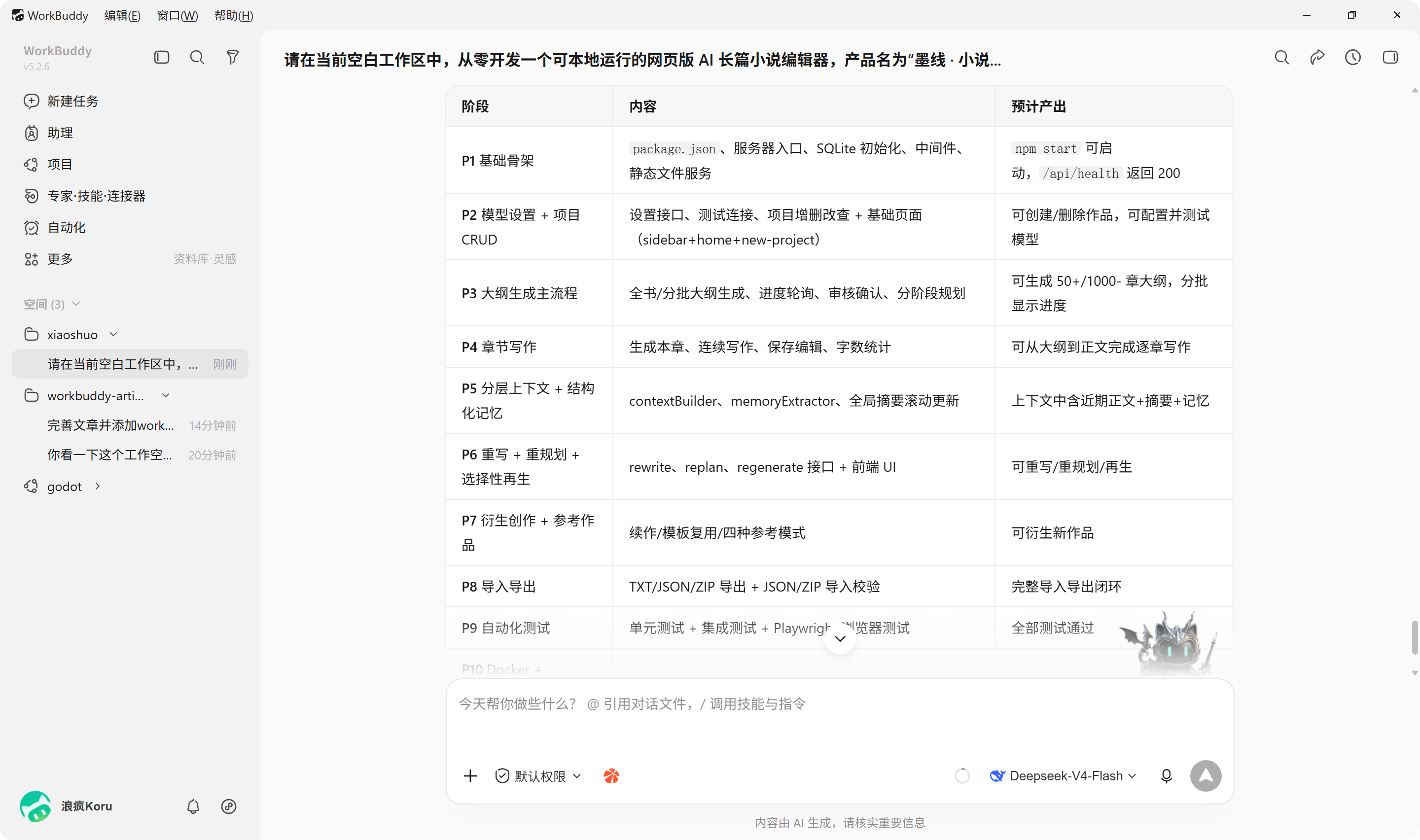Click the godot project icon
Screen dimensions: 1420x840
(x=31, y=486)
